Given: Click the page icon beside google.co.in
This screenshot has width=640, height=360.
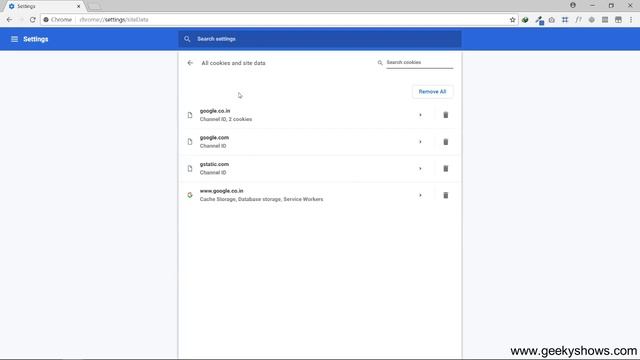Looking at the screenshot, I should click(190, 115).
